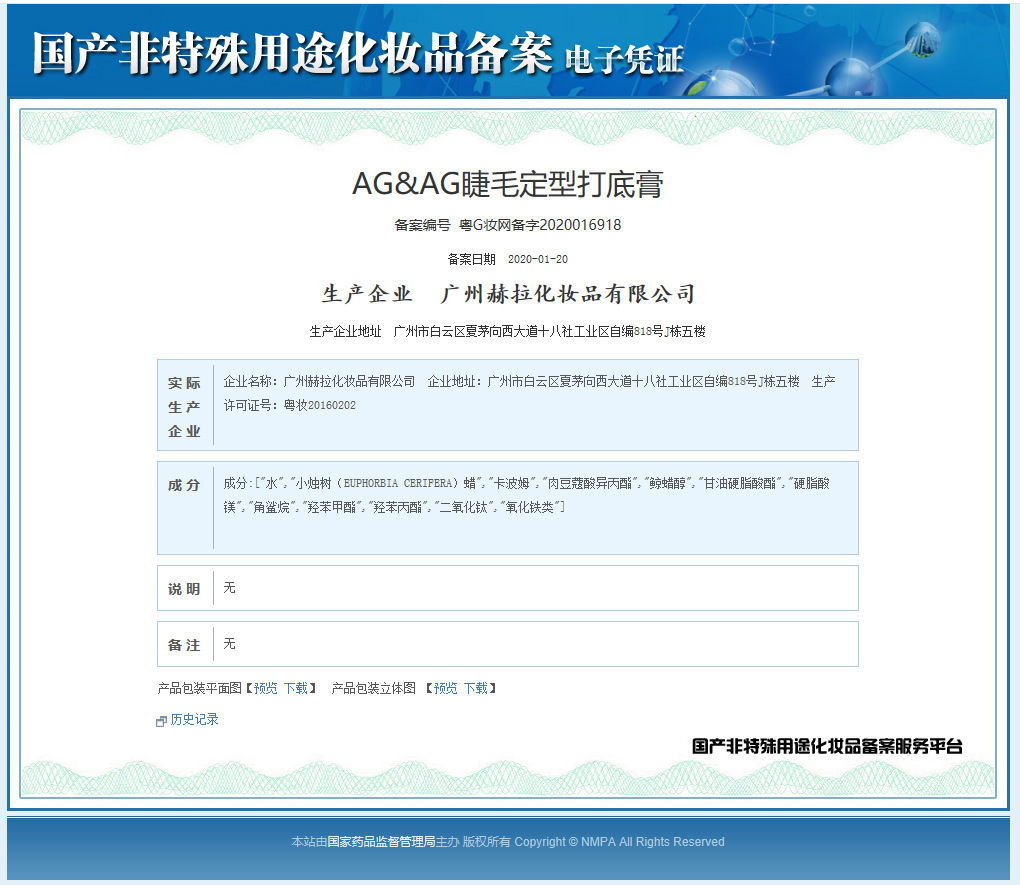Click manufacturer name 广州赫拉化妆品有限公司 heading
The width and height of the screenshot is (1020, 885).
pos(568,294)
